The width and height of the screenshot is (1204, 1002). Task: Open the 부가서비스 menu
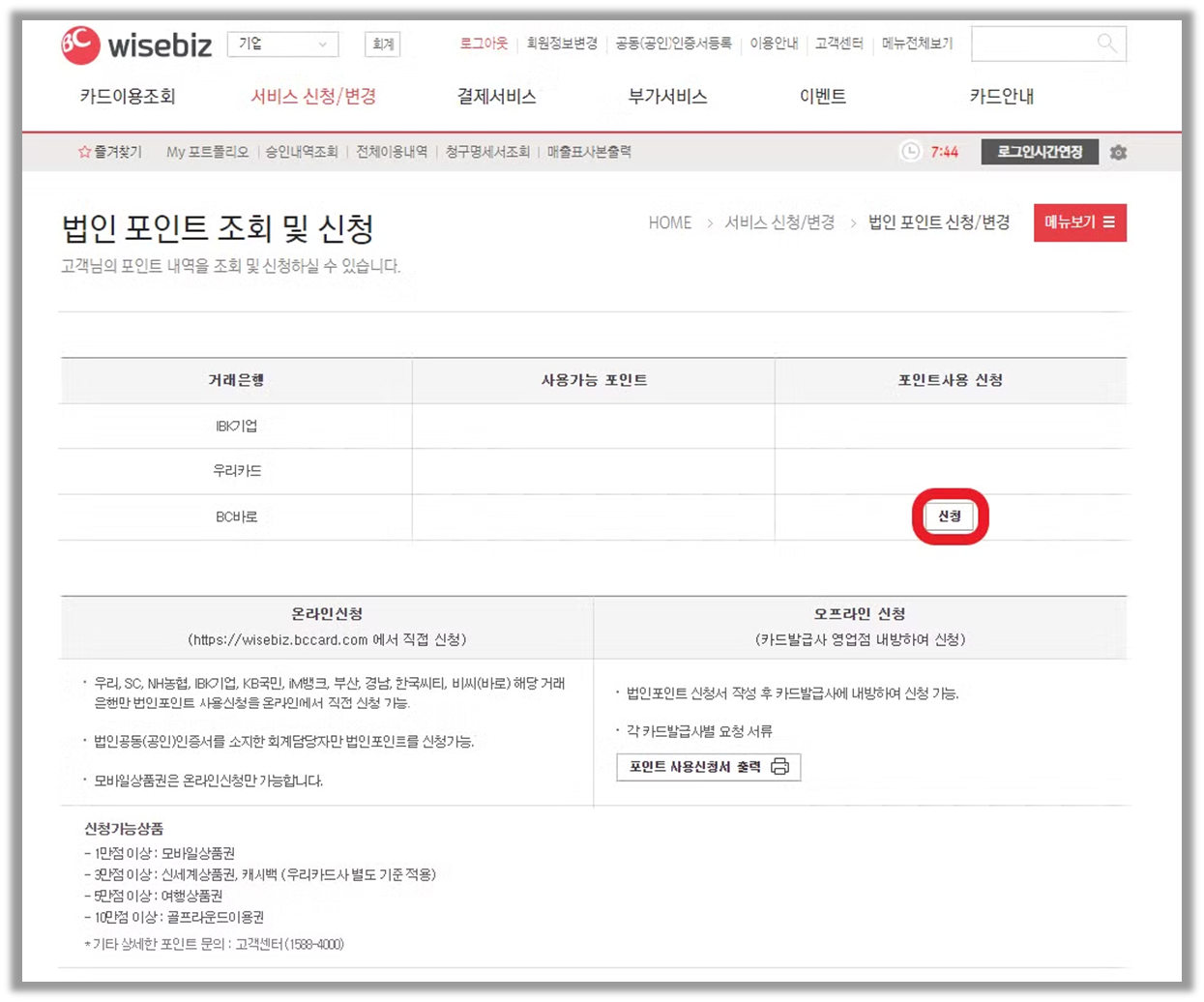click(x=667, y=97)
